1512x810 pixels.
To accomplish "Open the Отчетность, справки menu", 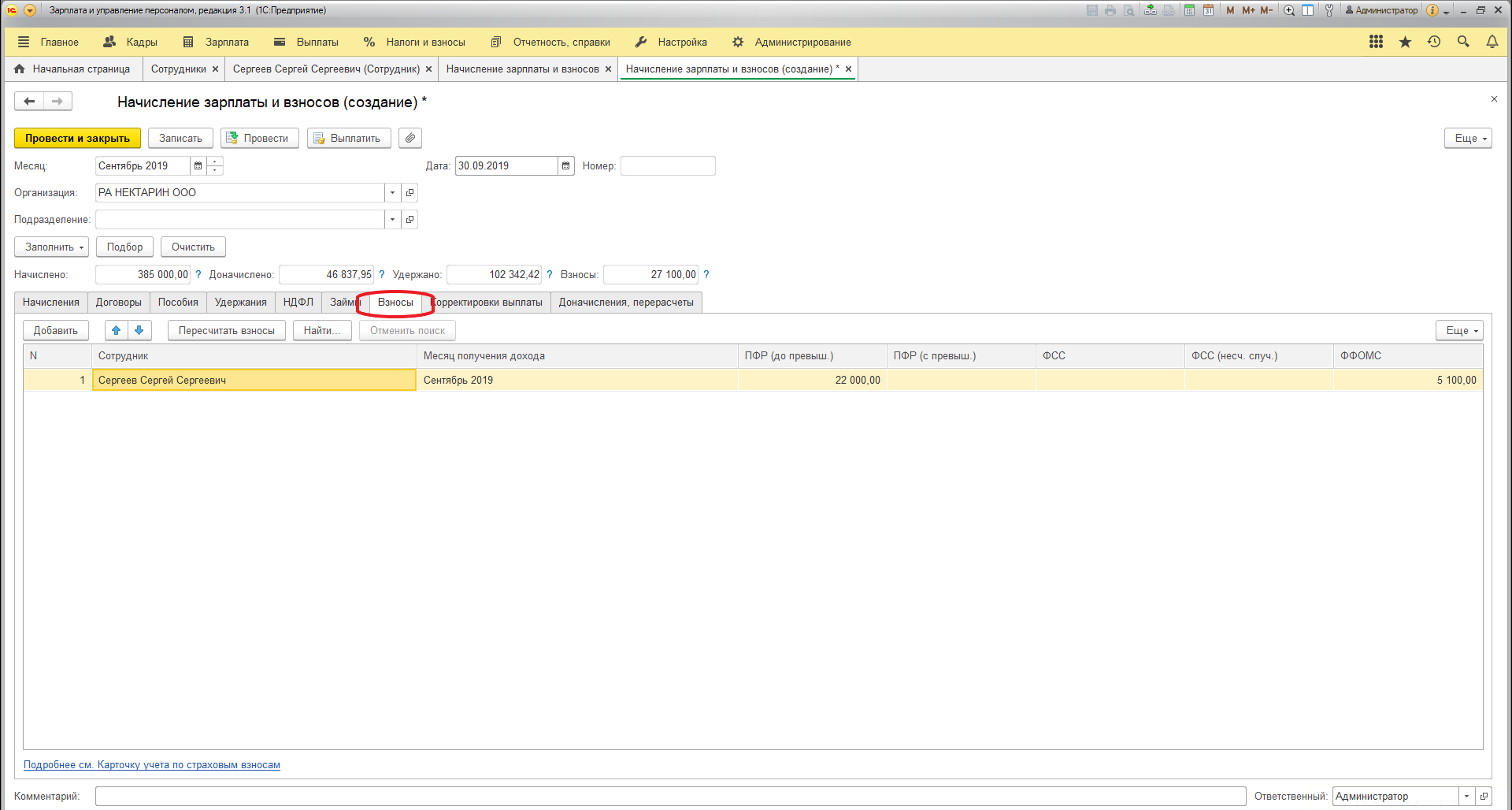I will 550,42.
